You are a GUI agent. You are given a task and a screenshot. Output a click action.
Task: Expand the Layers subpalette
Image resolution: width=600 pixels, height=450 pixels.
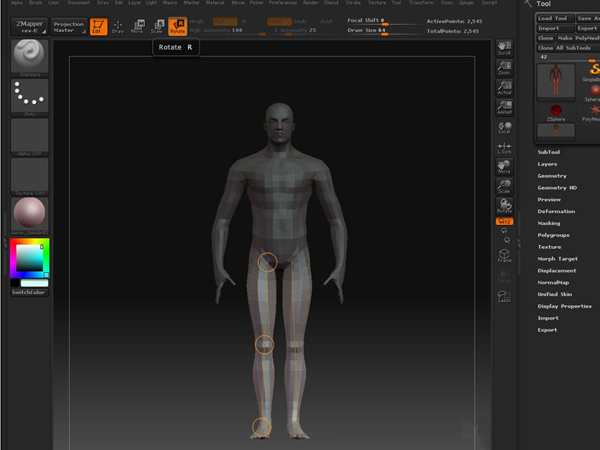(547, 164)
